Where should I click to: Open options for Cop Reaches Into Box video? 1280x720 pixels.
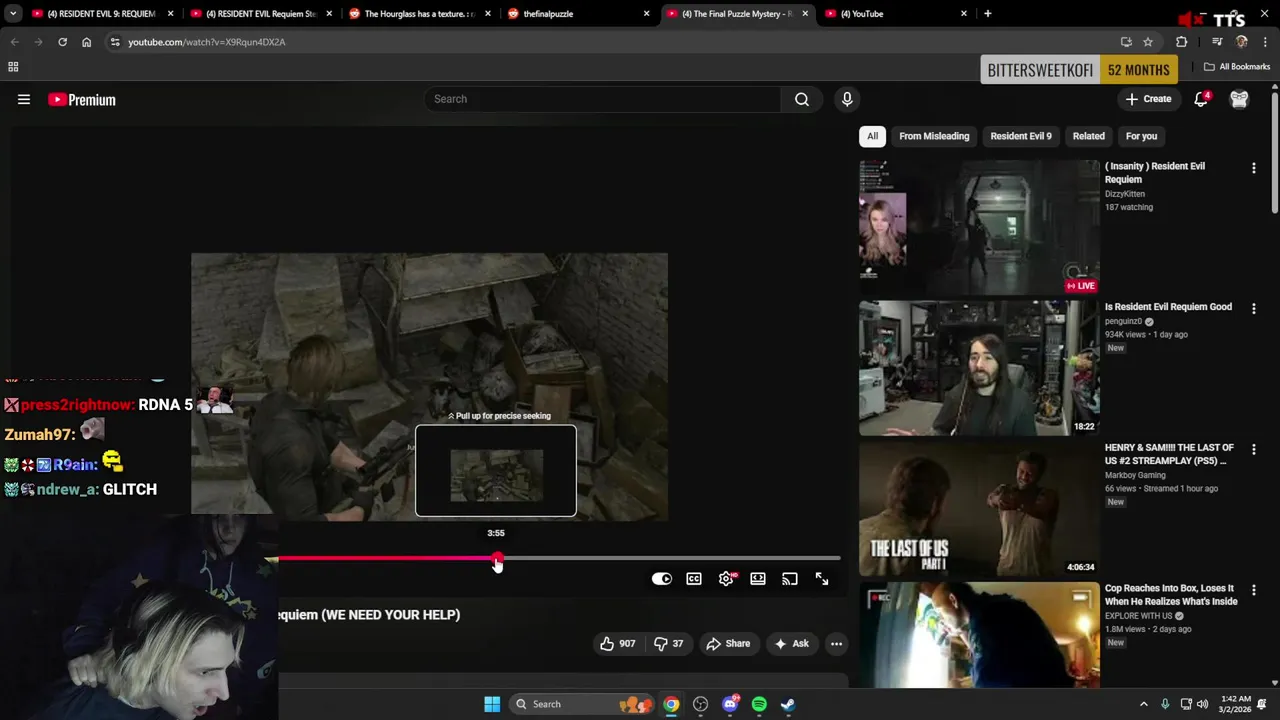1253,590
